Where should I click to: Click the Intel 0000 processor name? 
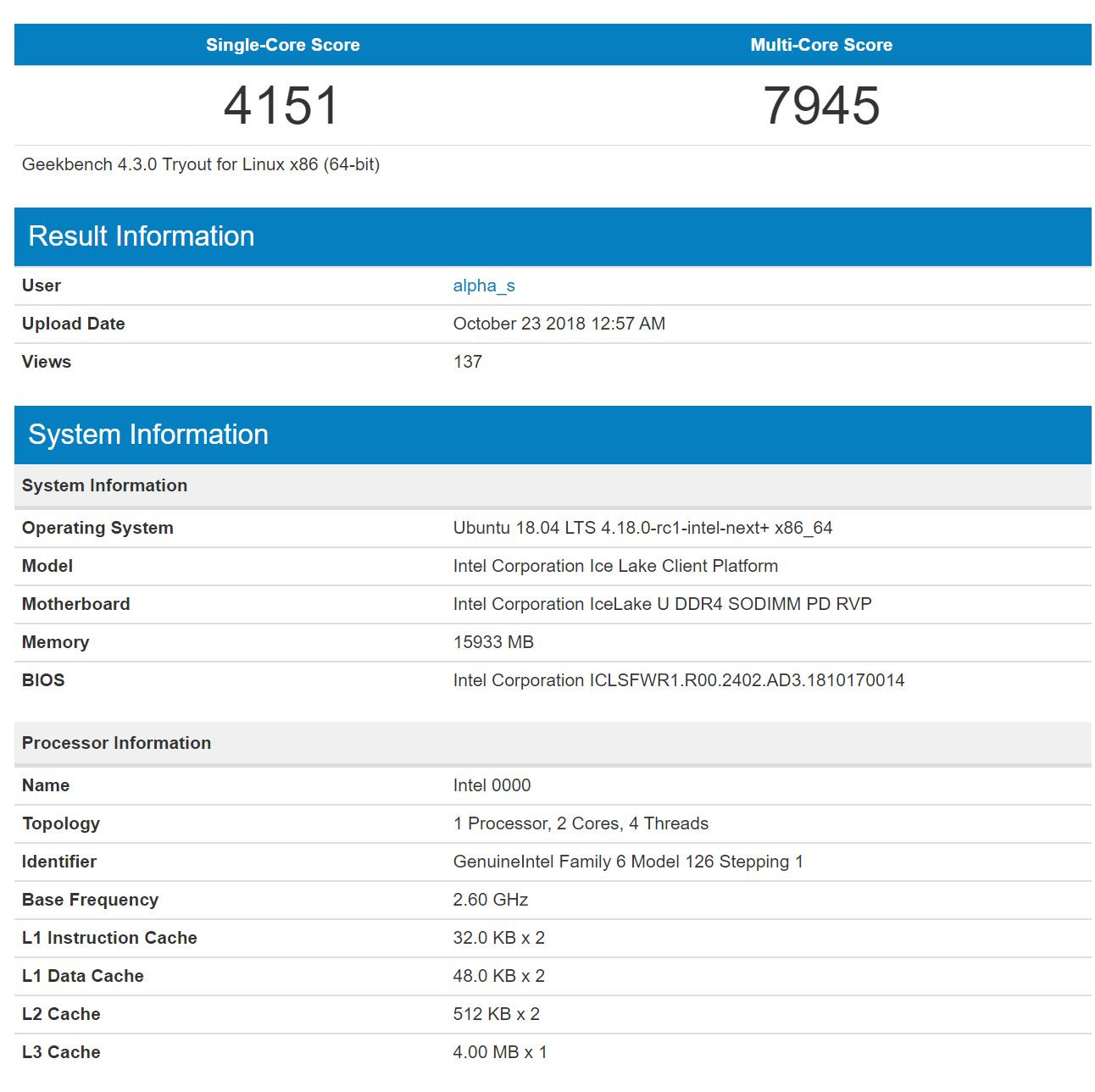[x=492, y=785]
